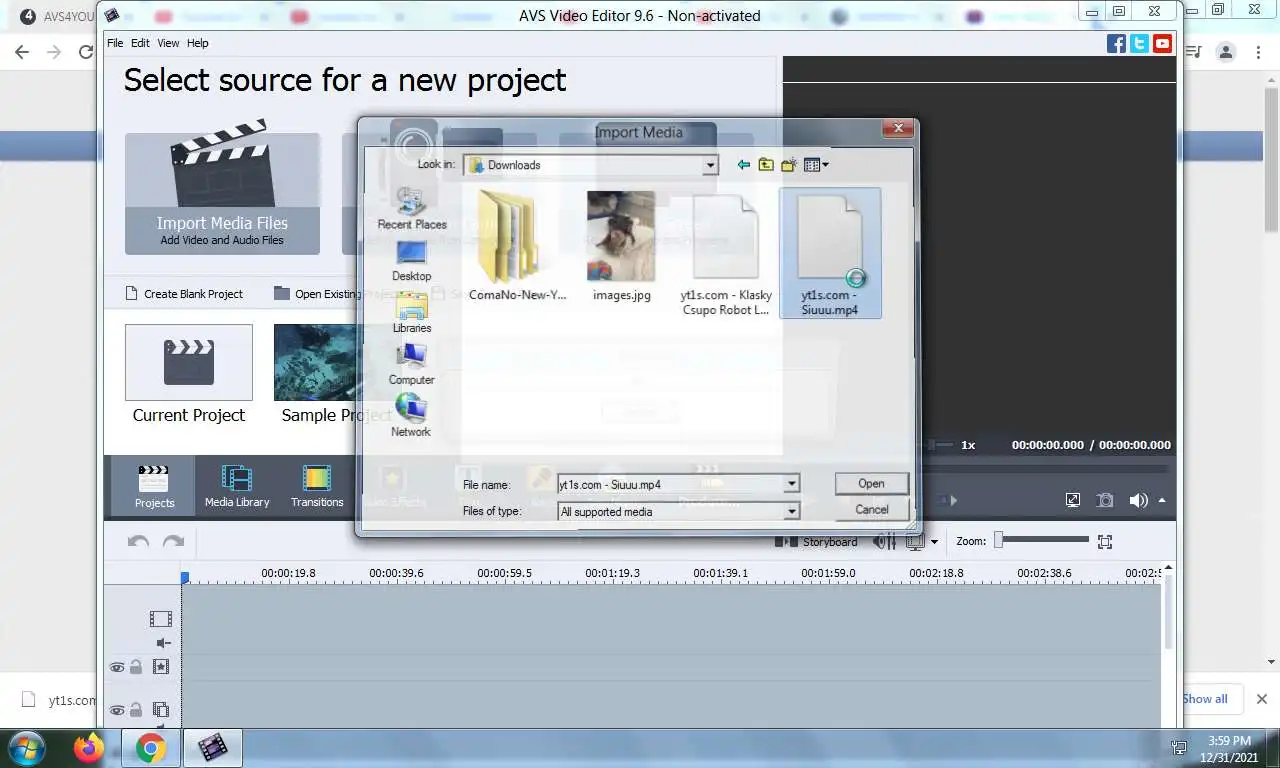Expand the display options arrow near Storyboard
Screen dimensions: 1280x768
(934, 542)
